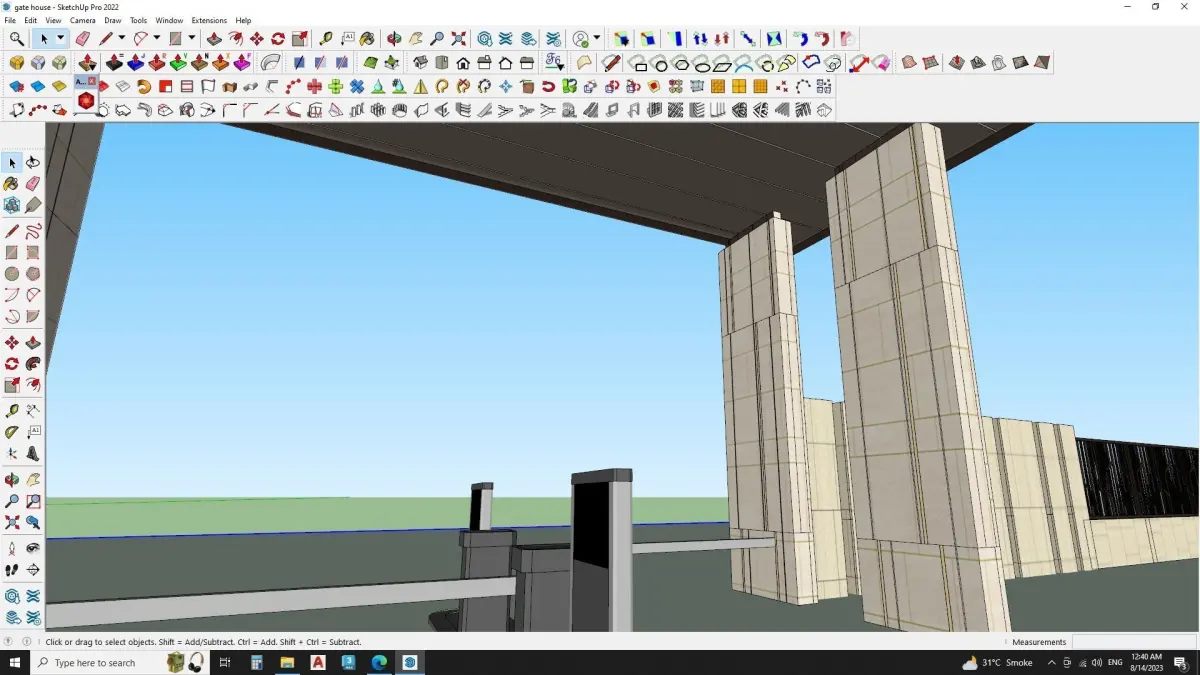Click the red hexagon icon in floating toolbar

point(86,101)
